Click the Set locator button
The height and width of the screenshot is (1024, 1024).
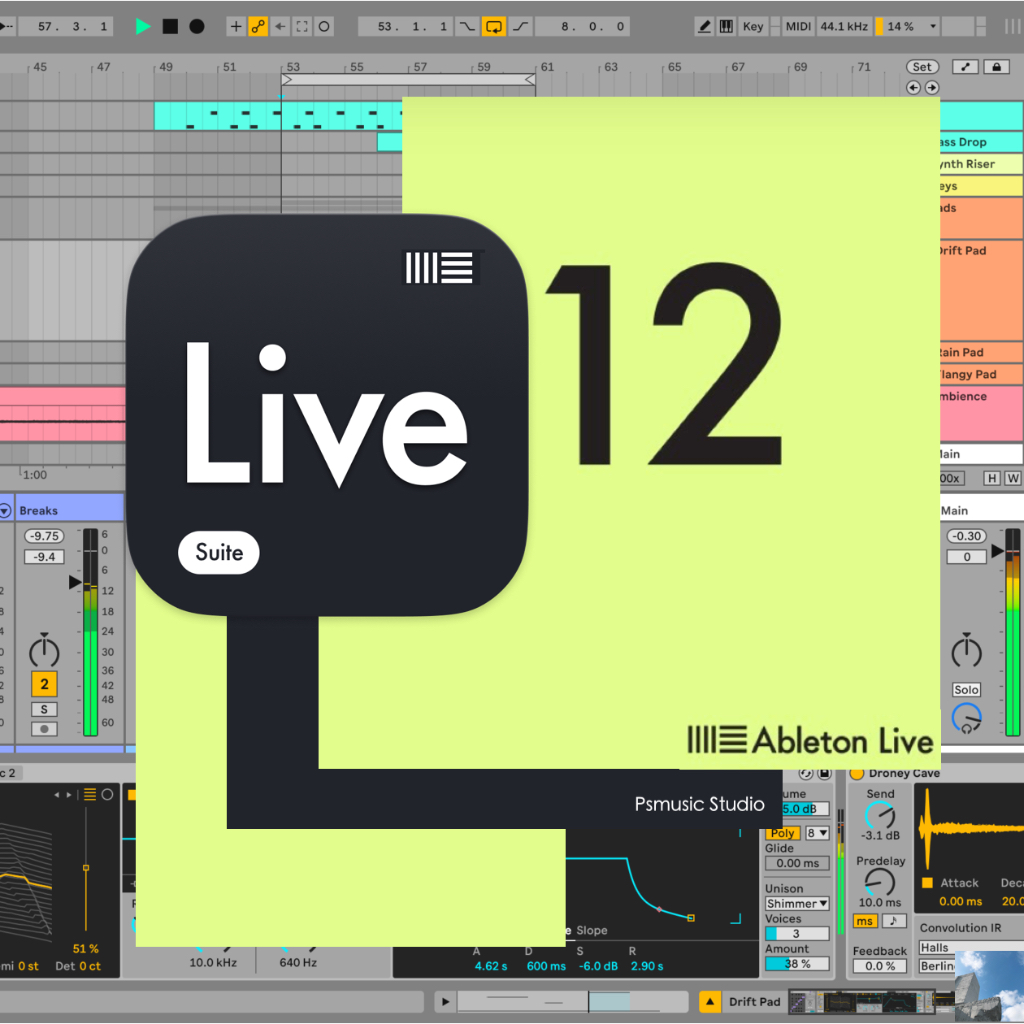(921, 66)
